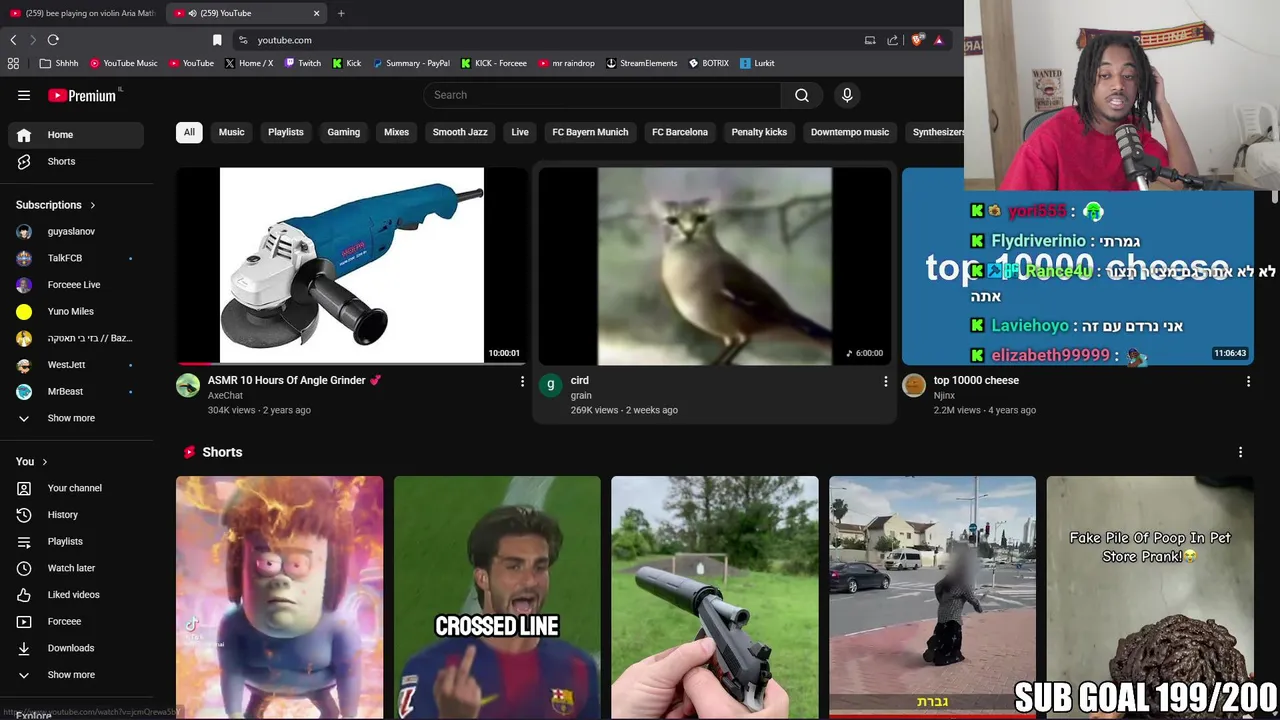Open Watch later in sidebar

[76, 568]
